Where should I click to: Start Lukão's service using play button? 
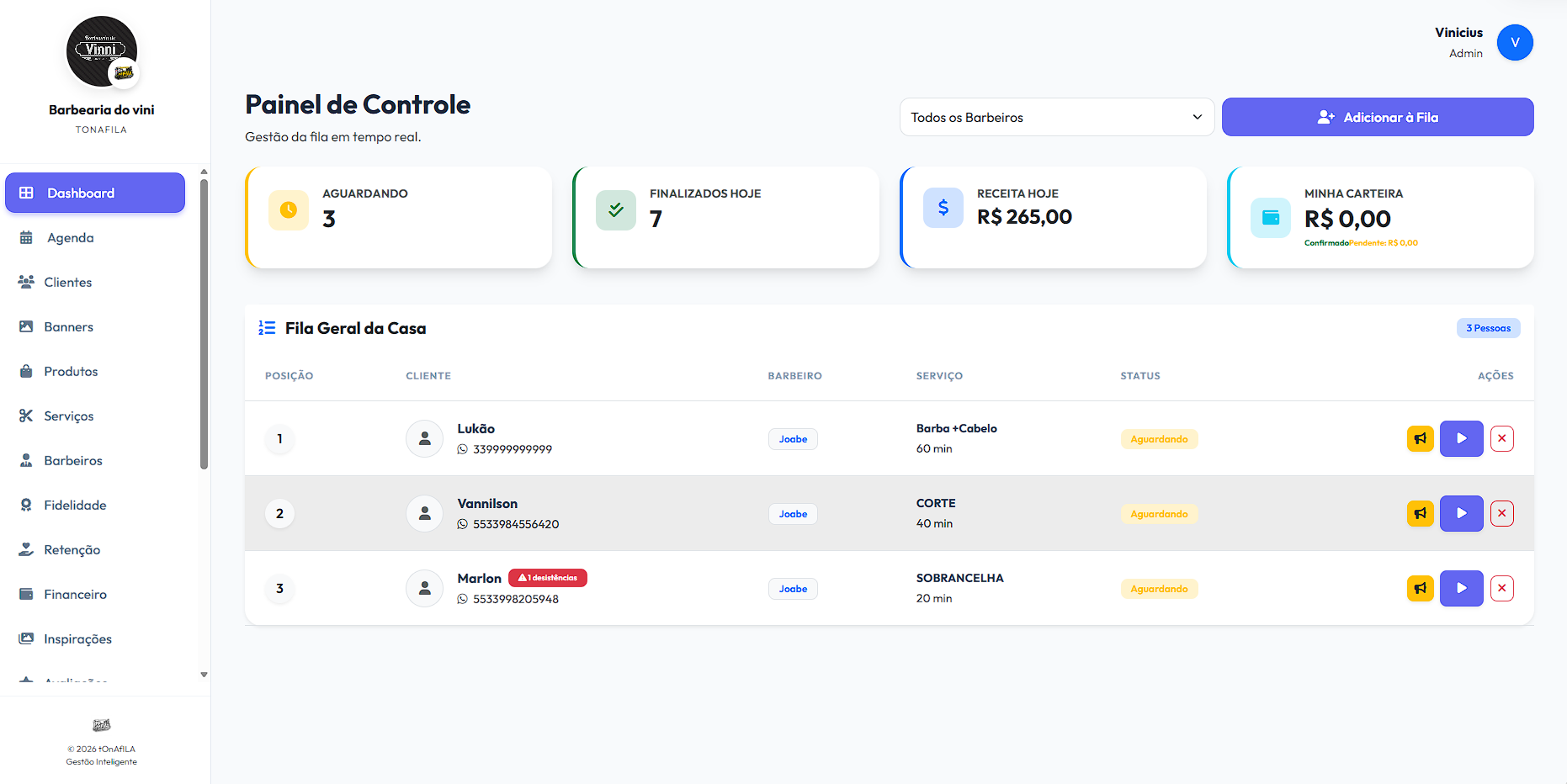tap(1461, 439)
